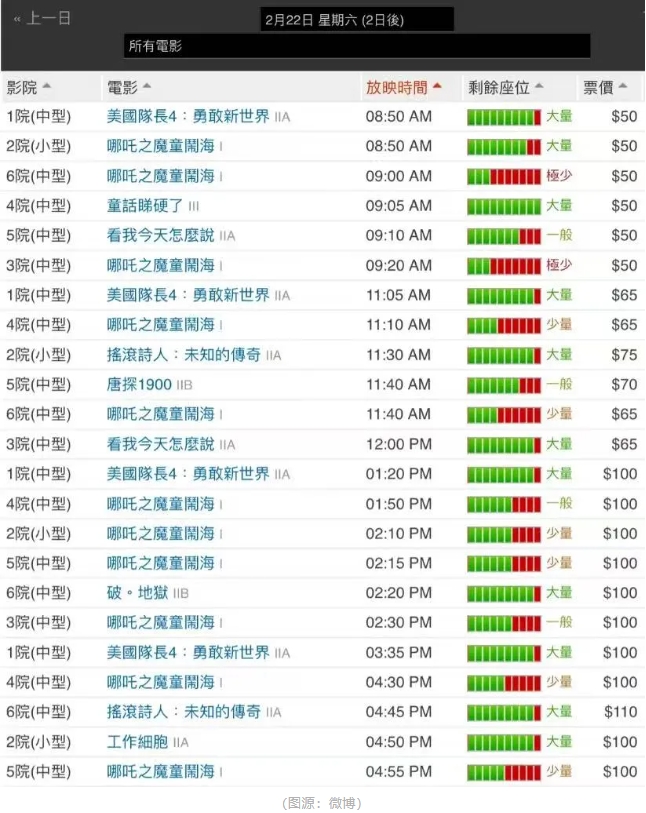Open 看我今天怎麼說 at 09:10 AM
Screen dimensions: 646x813
(161, 235)
